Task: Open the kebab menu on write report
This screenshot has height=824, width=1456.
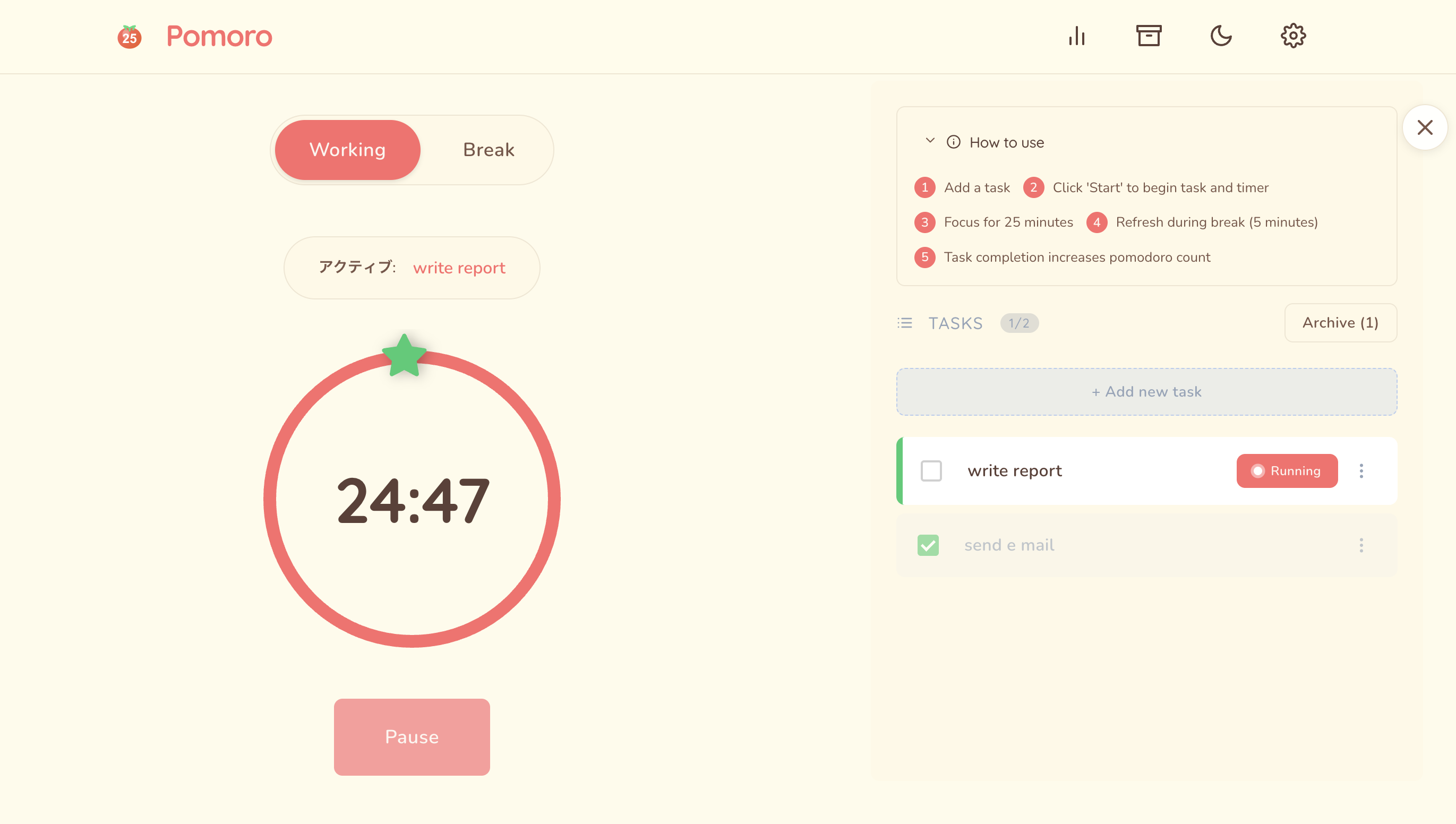Action: pyautogui.click(x=1361, y=470)
